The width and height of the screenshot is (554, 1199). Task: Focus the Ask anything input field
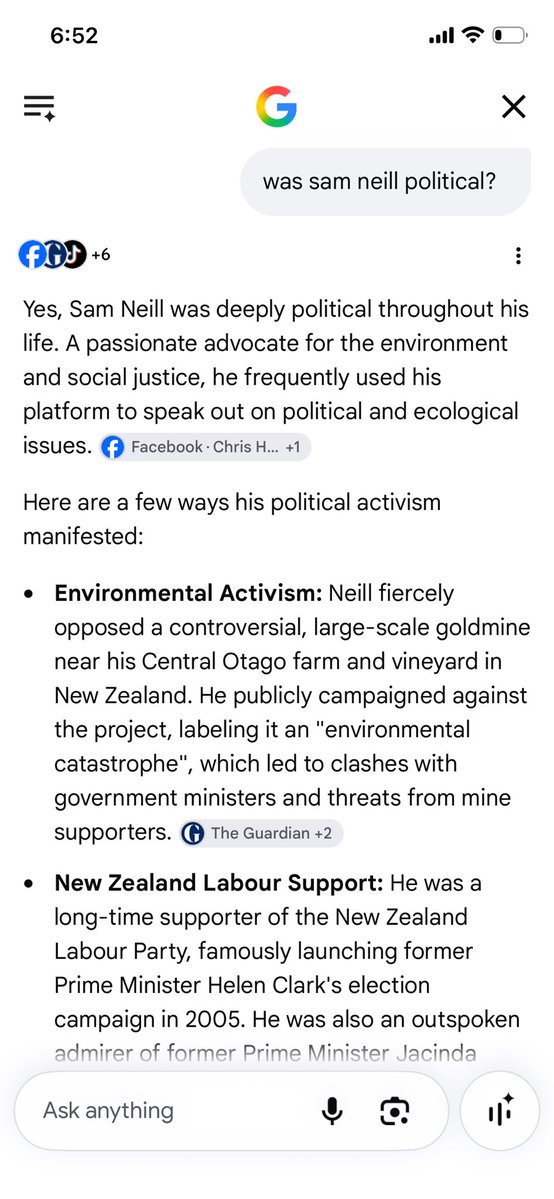176,1110
